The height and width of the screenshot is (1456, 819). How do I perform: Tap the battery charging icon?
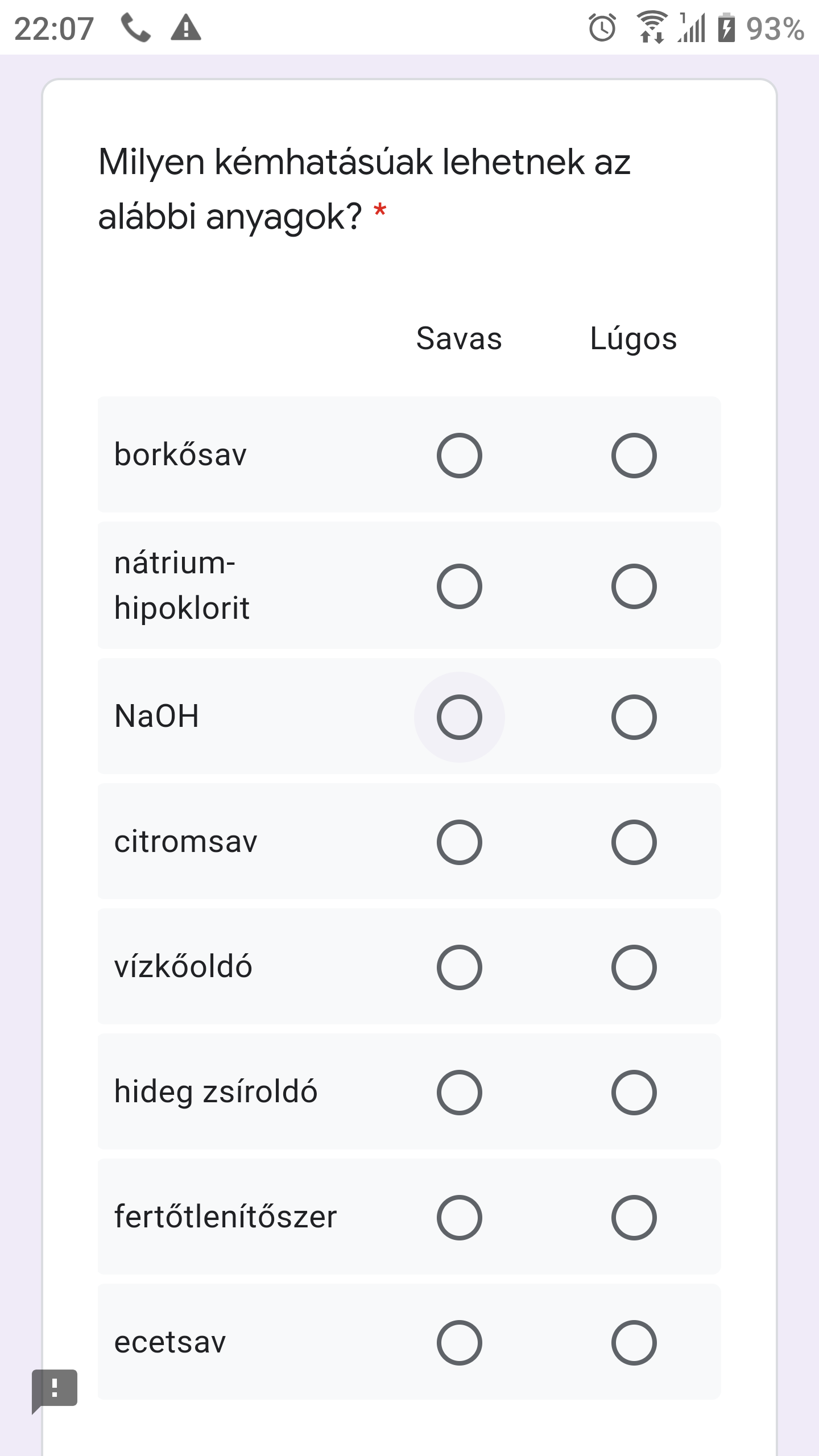click(726, 28)
